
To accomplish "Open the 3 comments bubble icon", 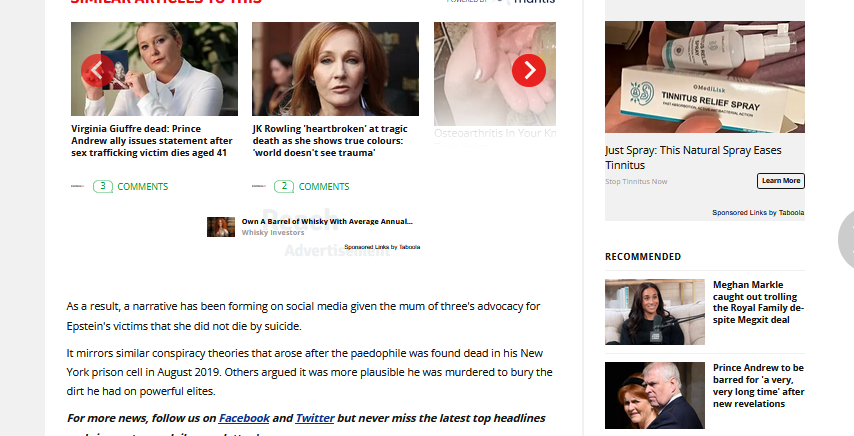I will pyautogui.click(x=102, y=186).
